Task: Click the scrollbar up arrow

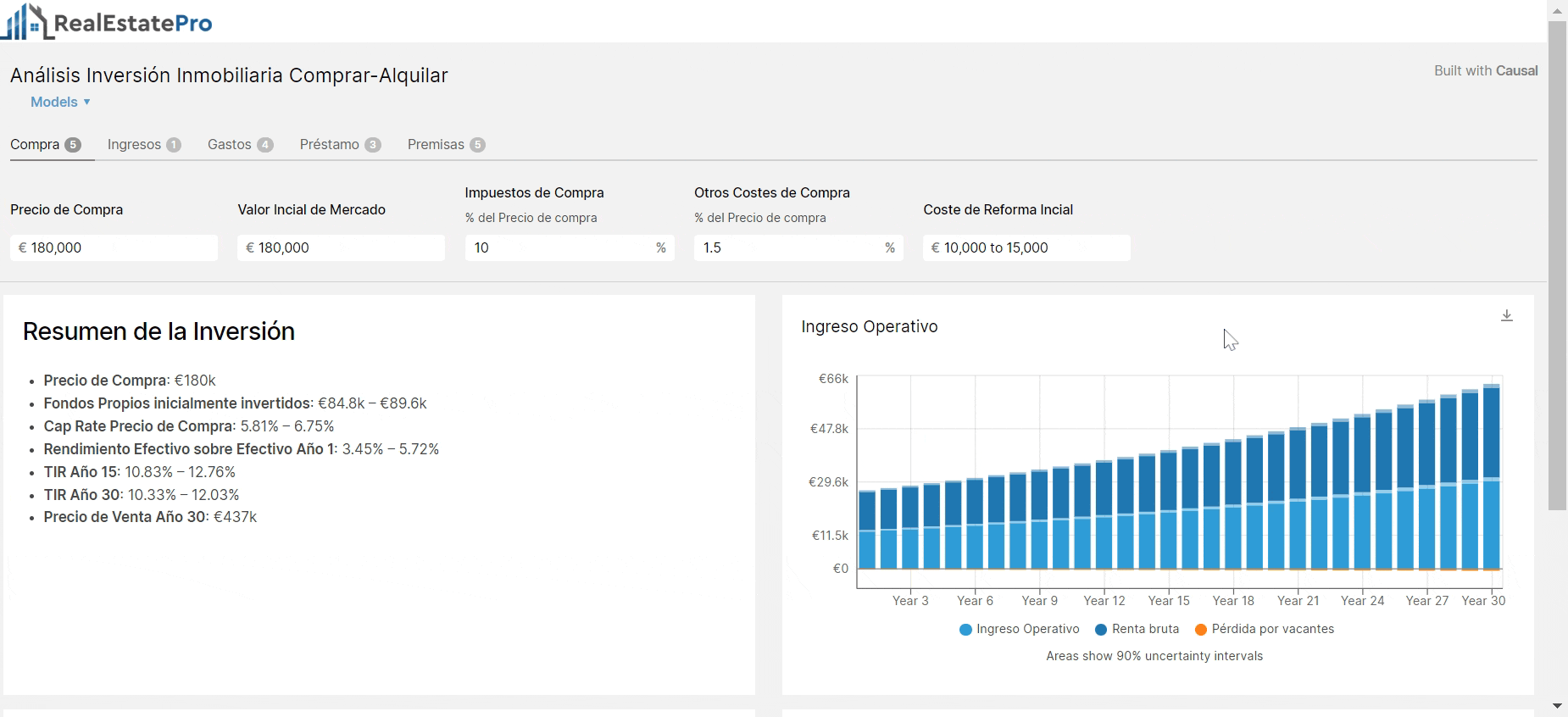Action: point(1557,11)
